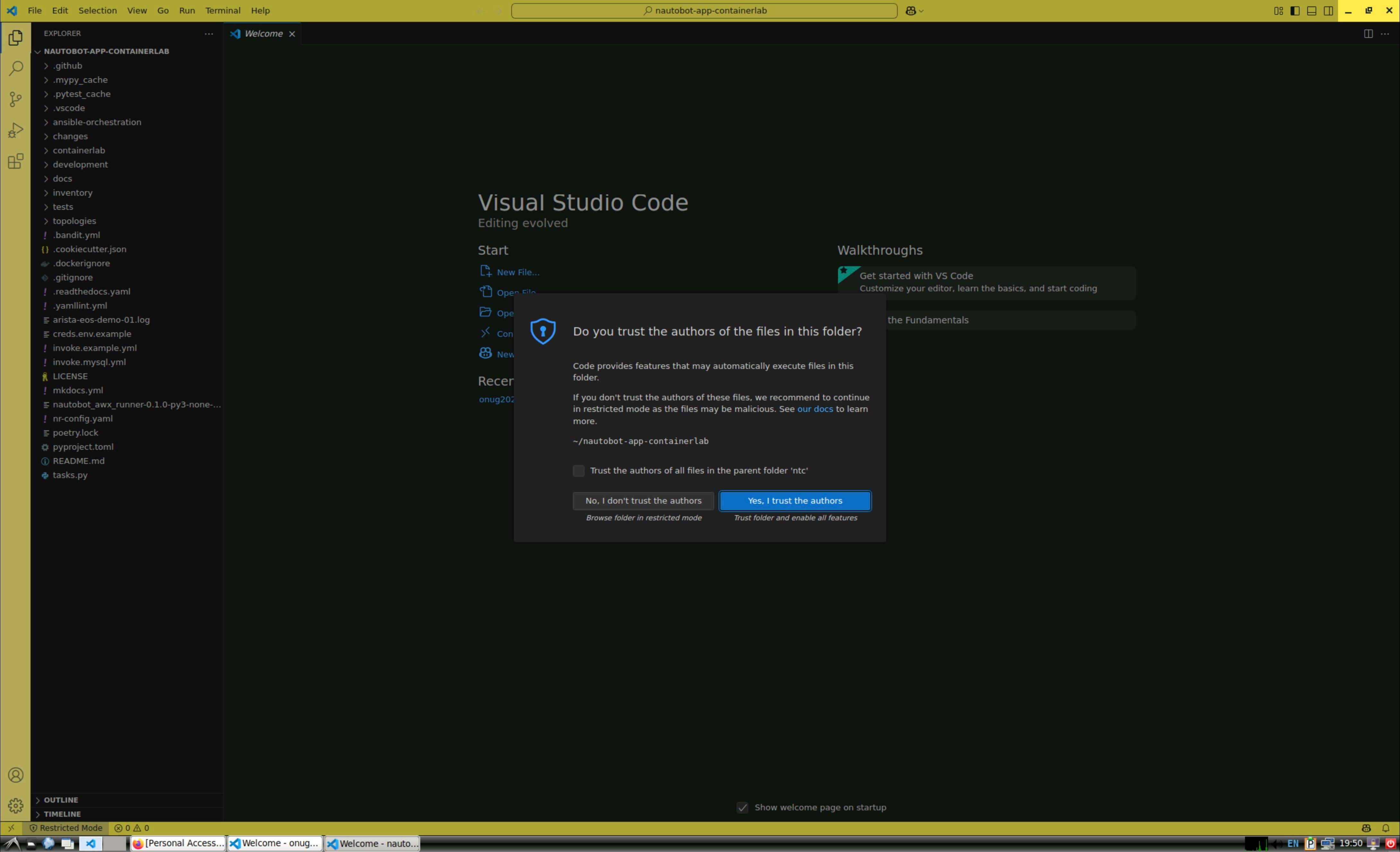This screenshot has height=852, width=1400.
Task: Open the Accounts menu icon
Action: click(15, 775)
